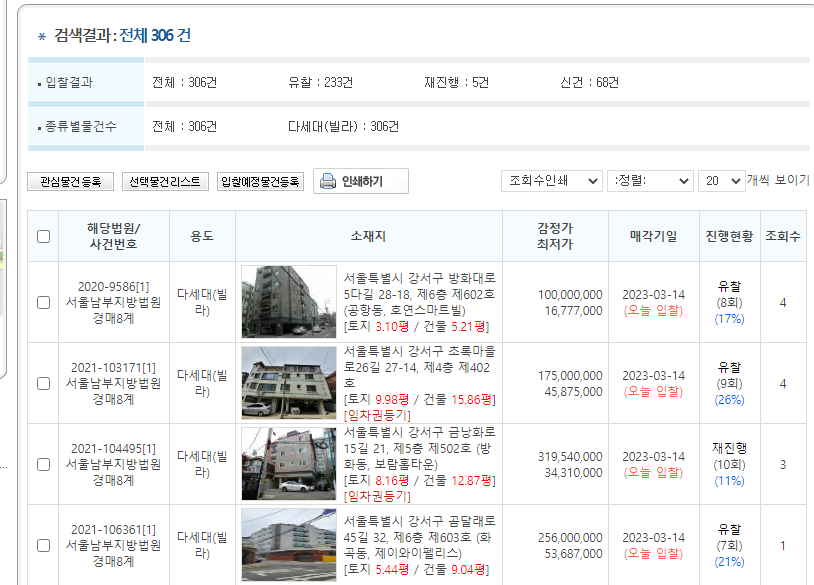Open the 정렬 sort dropdown
The width and height of the screenshot is (814, 585).
tap(650, 181)
